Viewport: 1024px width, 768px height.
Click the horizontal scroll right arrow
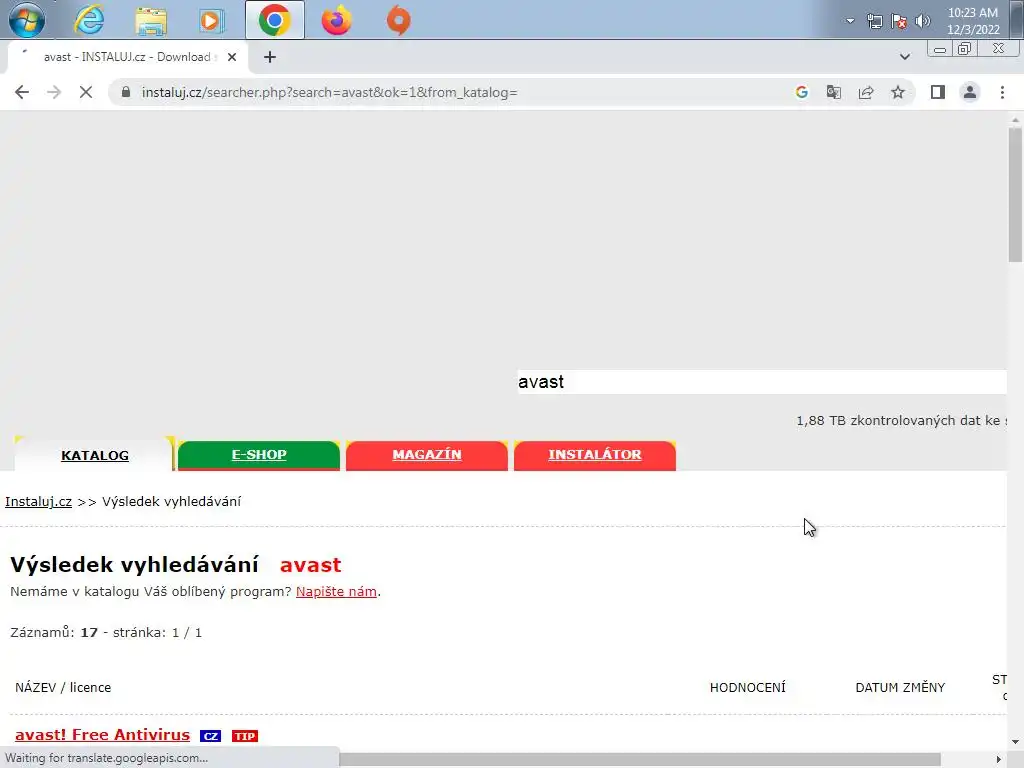999,759
